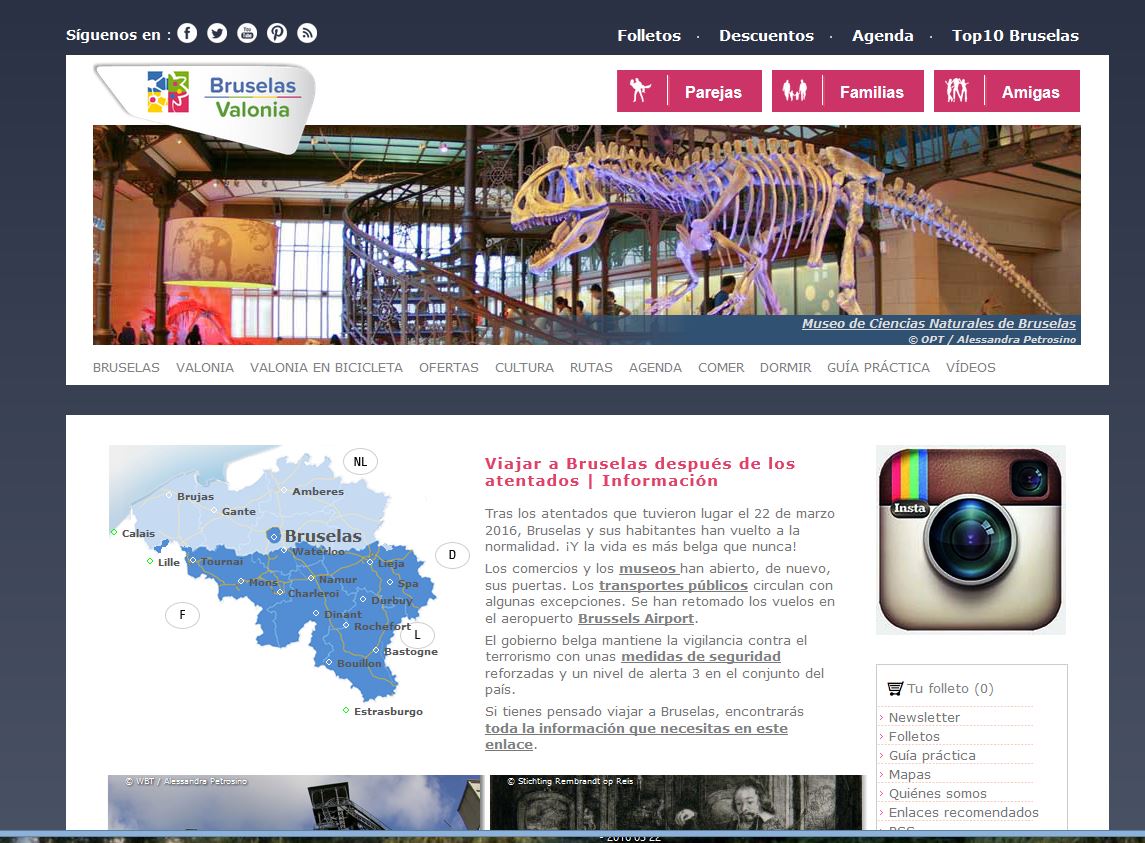Open Descuentos in top bar
The width and height of the screenshot is (1145, 843).
click(x=766, y=35)
